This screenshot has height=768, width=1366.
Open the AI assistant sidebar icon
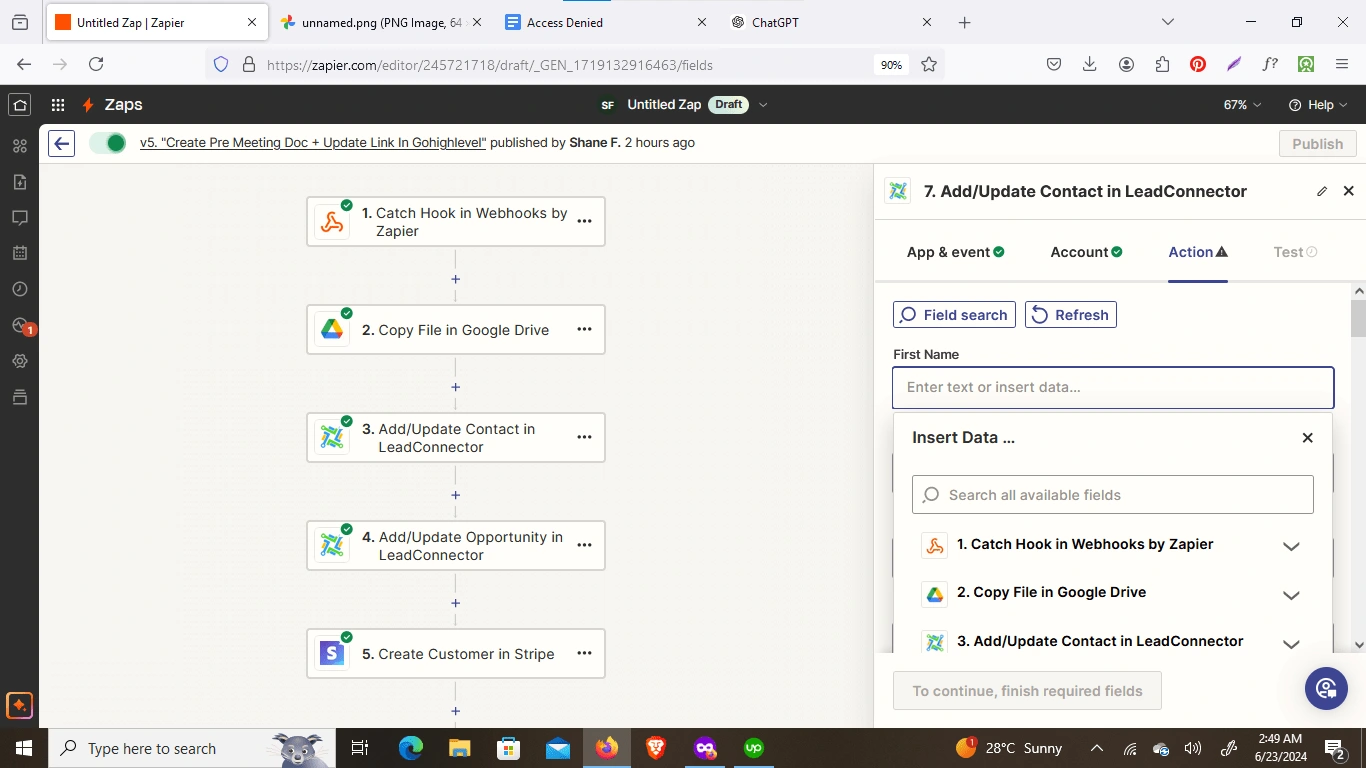(x=19, y=705)
